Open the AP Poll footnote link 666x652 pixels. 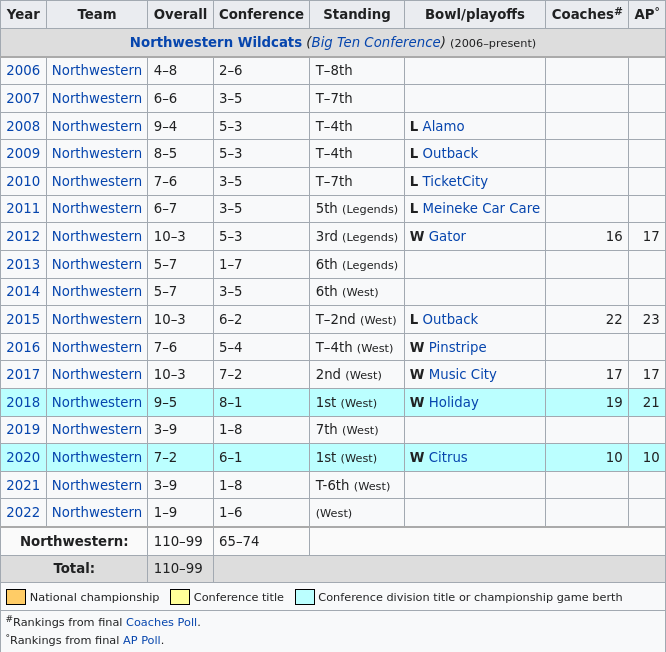(141, 640)
